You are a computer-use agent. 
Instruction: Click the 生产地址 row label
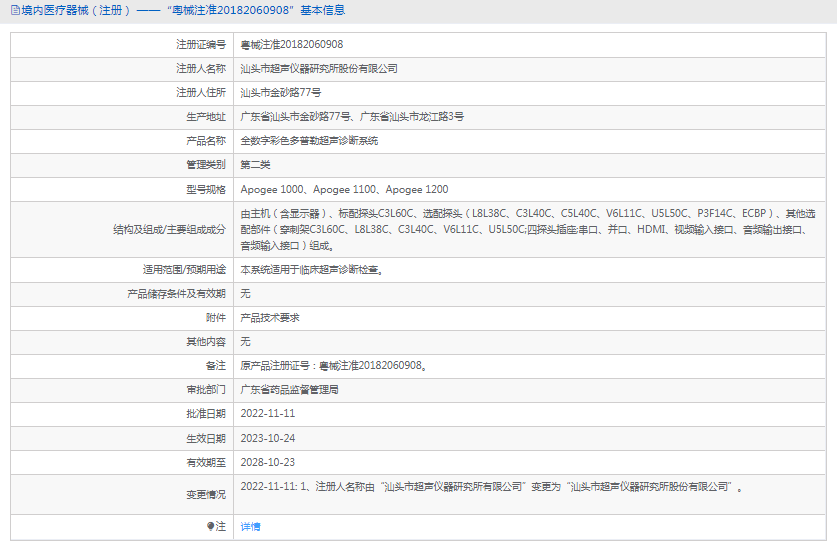(206, 116)
